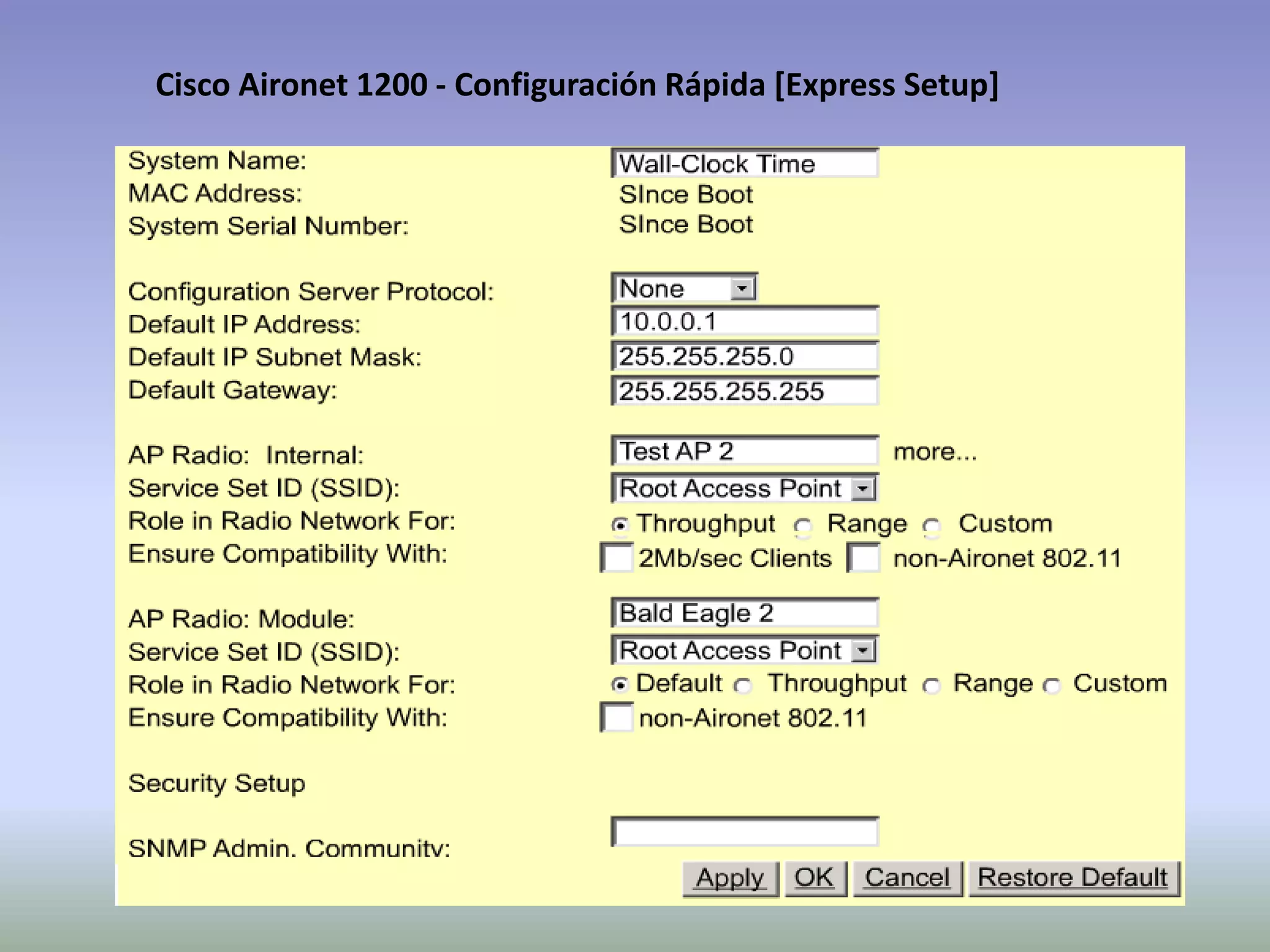Viewport: 1270px width, 952px height.
Task: Click the System Name field showing Wall-Clock Time
Action: point(745,164)
